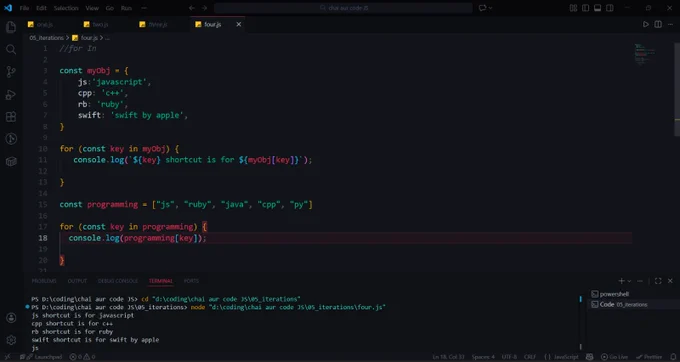
Task: Open the Selection menu
Action: coord(66,8)
